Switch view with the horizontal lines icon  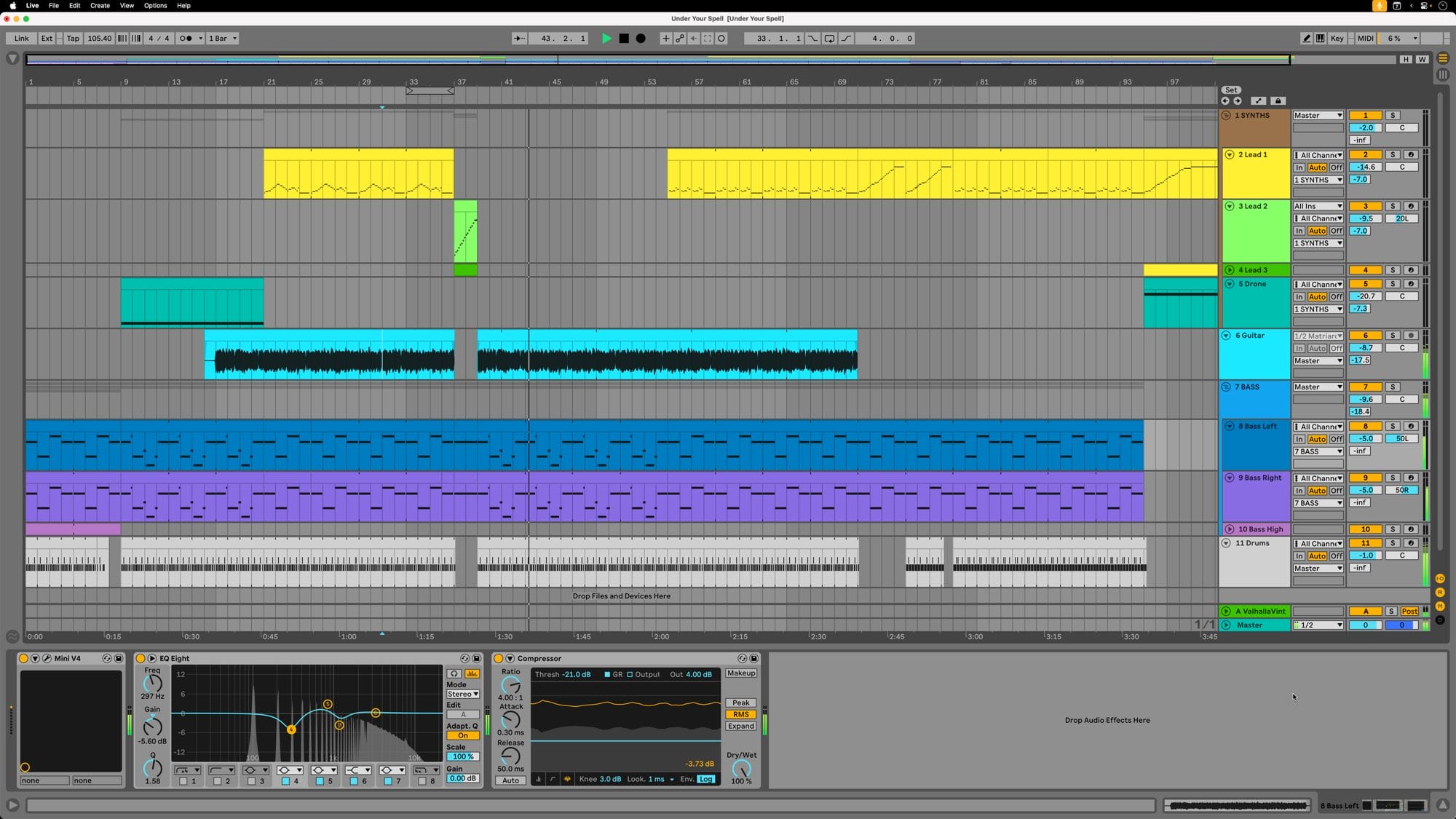point(1443,58)
